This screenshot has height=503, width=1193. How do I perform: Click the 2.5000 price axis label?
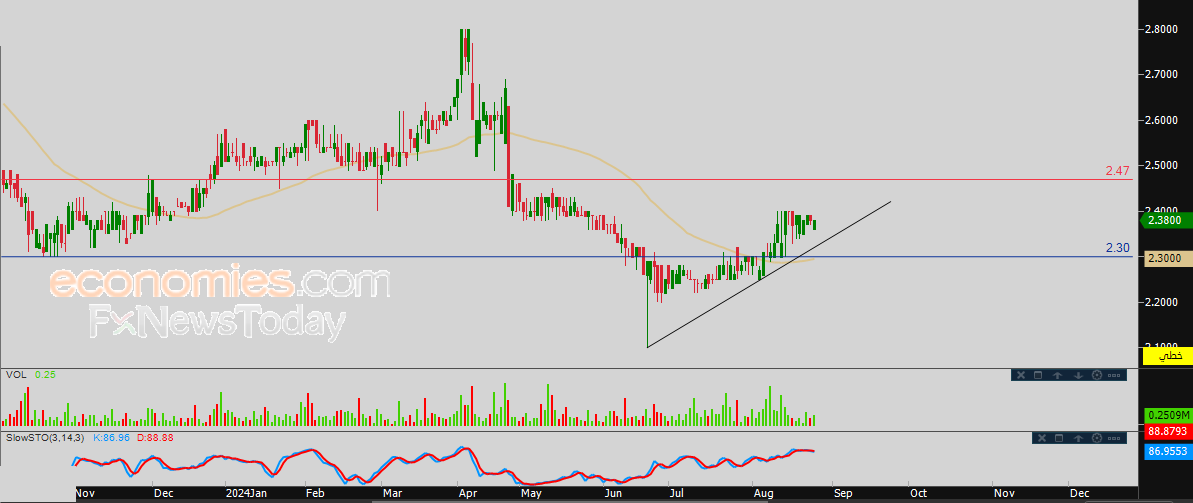[x=1162, y=165]
